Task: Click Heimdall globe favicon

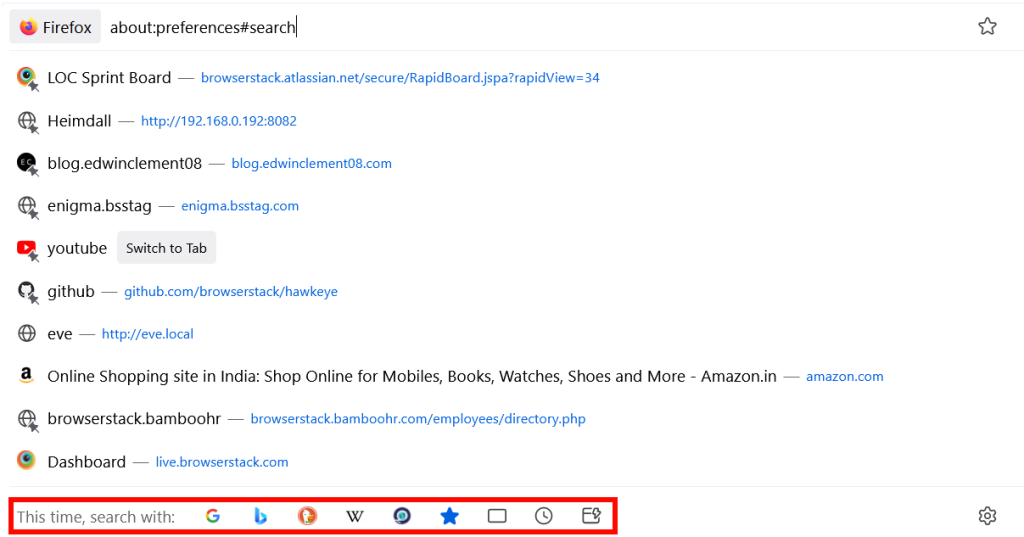Action: (x=27, y=121)
